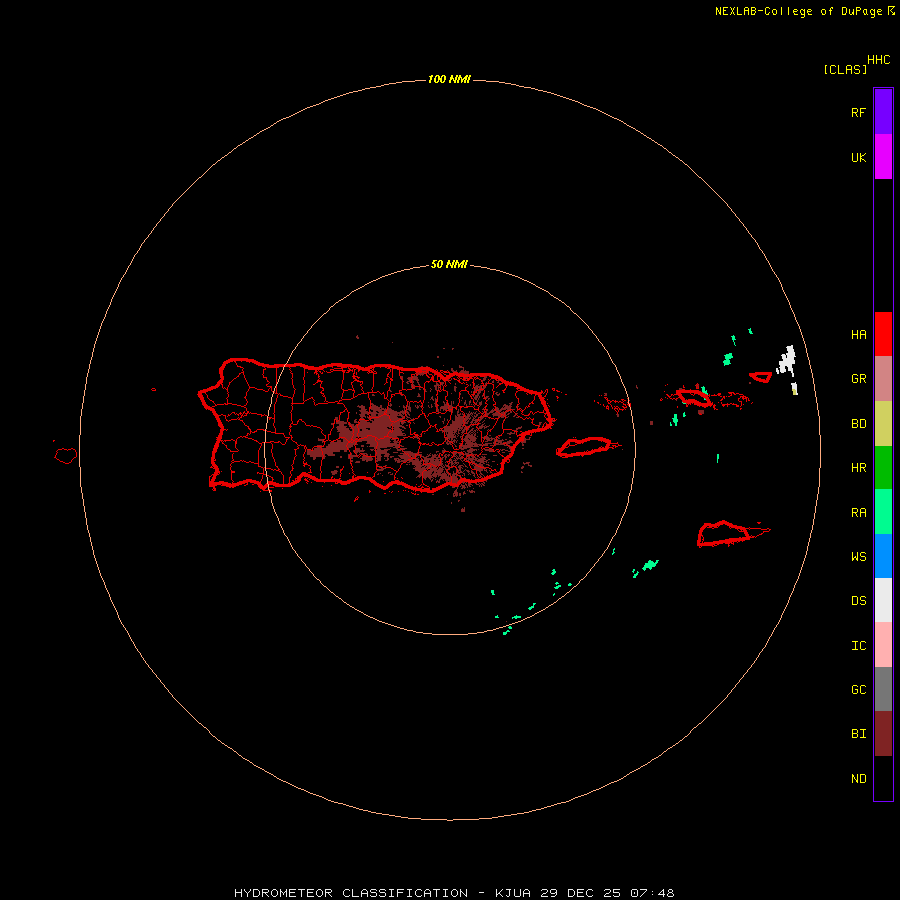This screenshot has height=900, width=900.
Task: Click the DS white legend swatch
Action: (x=883, y=600)
